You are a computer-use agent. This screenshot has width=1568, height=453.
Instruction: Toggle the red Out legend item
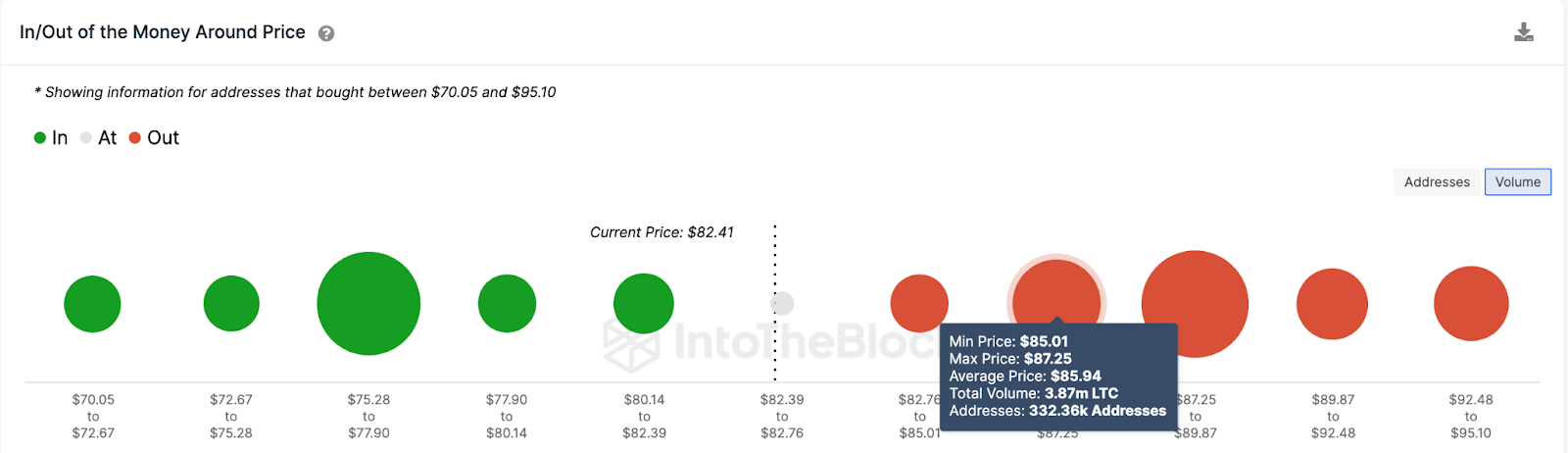(155, 138)
